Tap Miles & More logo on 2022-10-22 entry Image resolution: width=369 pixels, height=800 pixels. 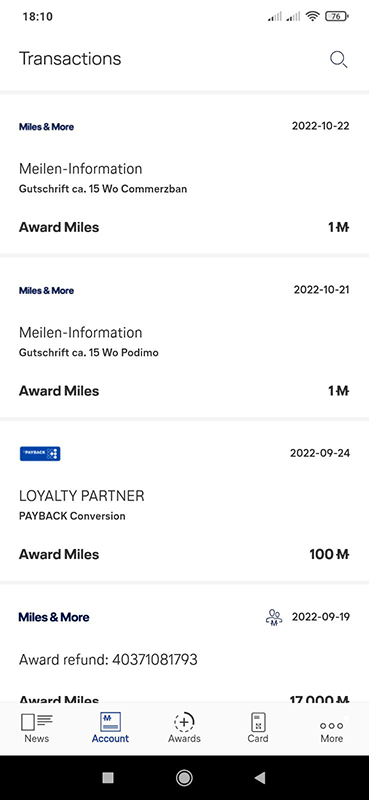pyautogui.click(x=46, y=127)
